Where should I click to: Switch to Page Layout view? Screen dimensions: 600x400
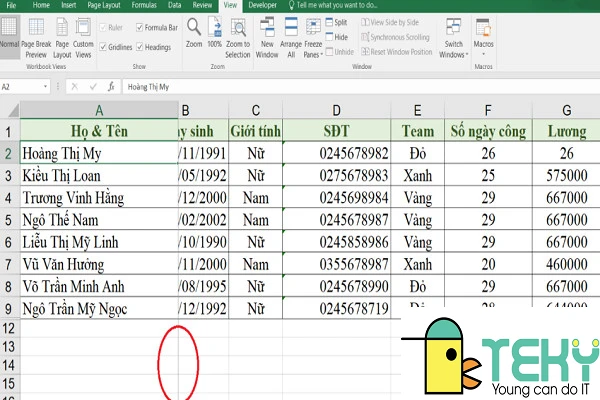point(62,38)
